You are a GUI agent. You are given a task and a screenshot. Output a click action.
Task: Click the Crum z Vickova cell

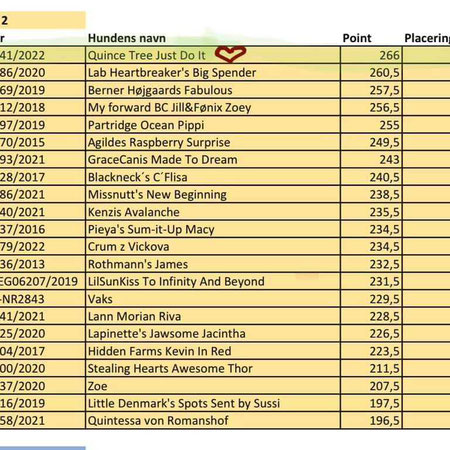click(x=213, y=247)
